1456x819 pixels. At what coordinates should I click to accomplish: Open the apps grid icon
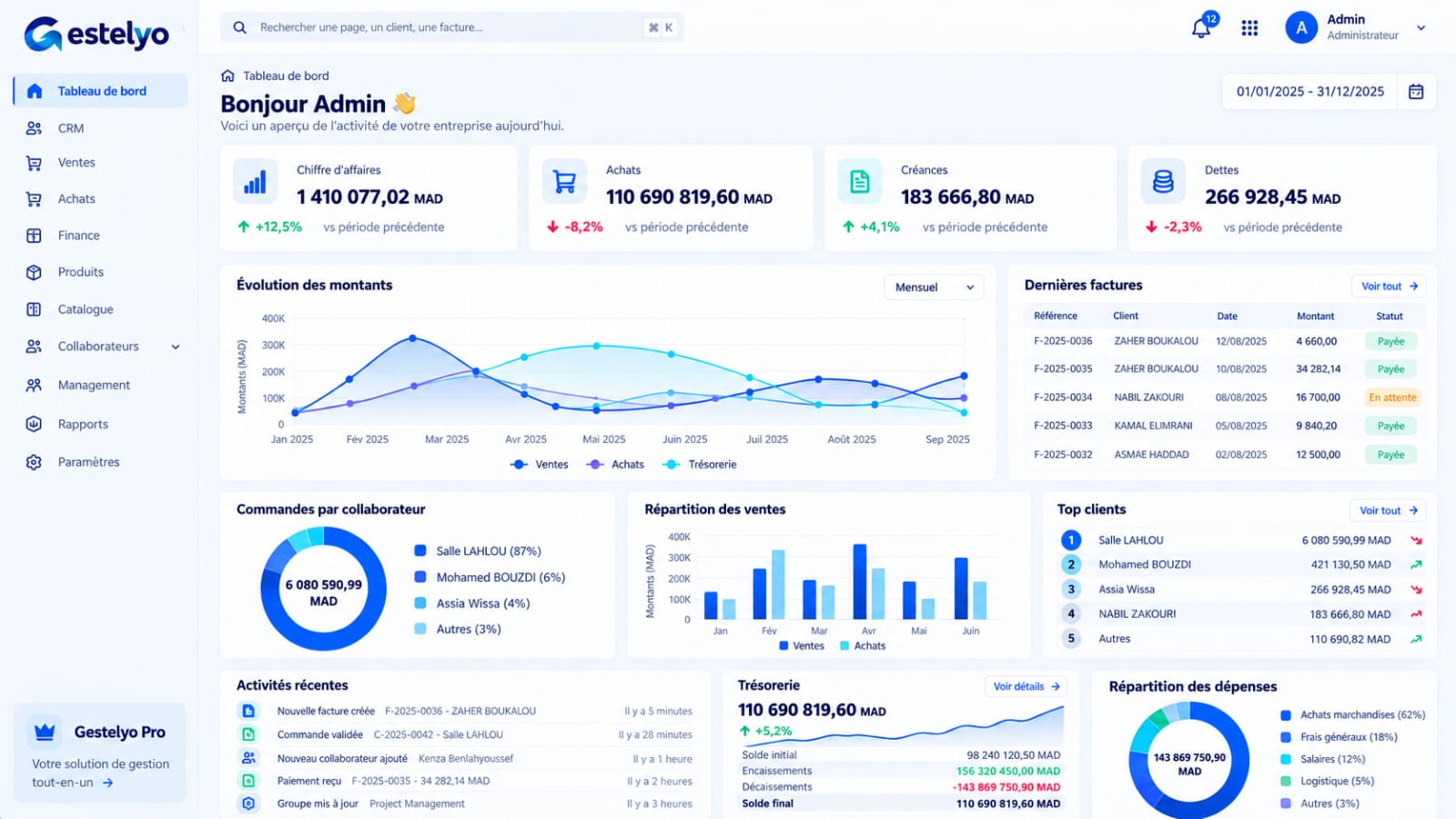point(1249,28)
